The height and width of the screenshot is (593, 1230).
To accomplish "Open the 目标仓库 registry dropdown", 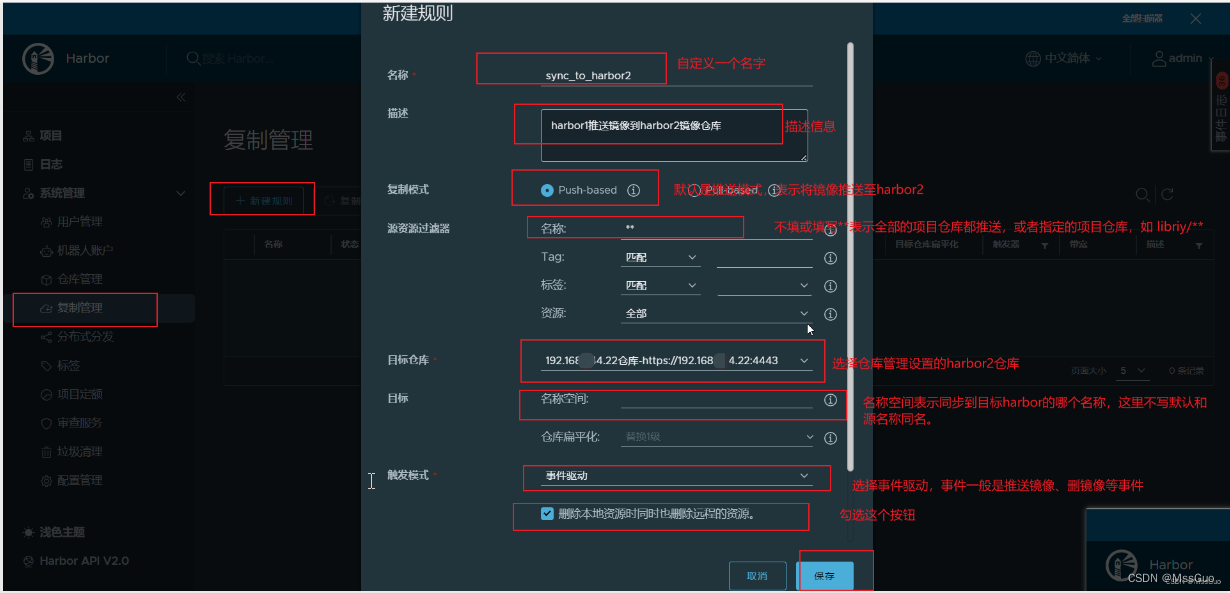I will (677, 360).
